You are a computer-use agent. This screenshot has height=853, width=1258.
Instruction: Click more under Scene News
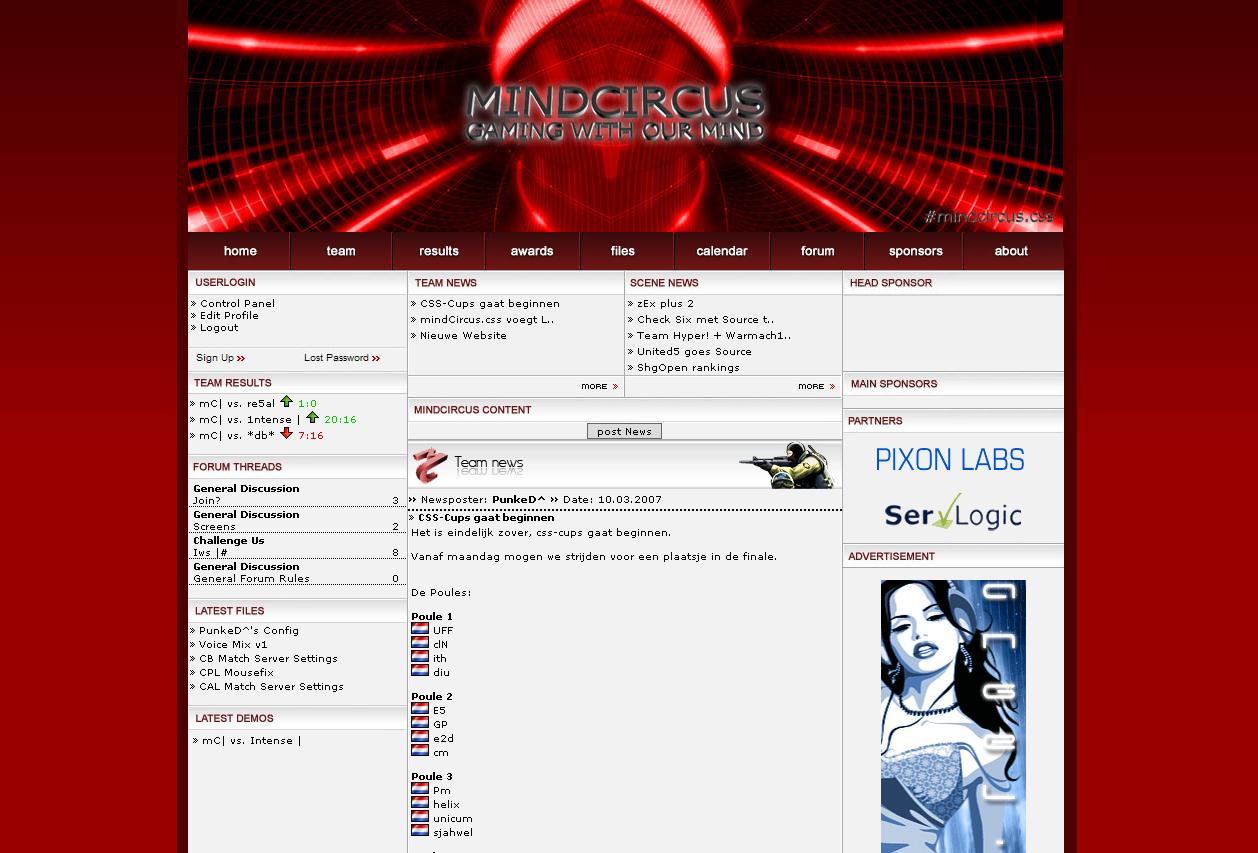817,386
